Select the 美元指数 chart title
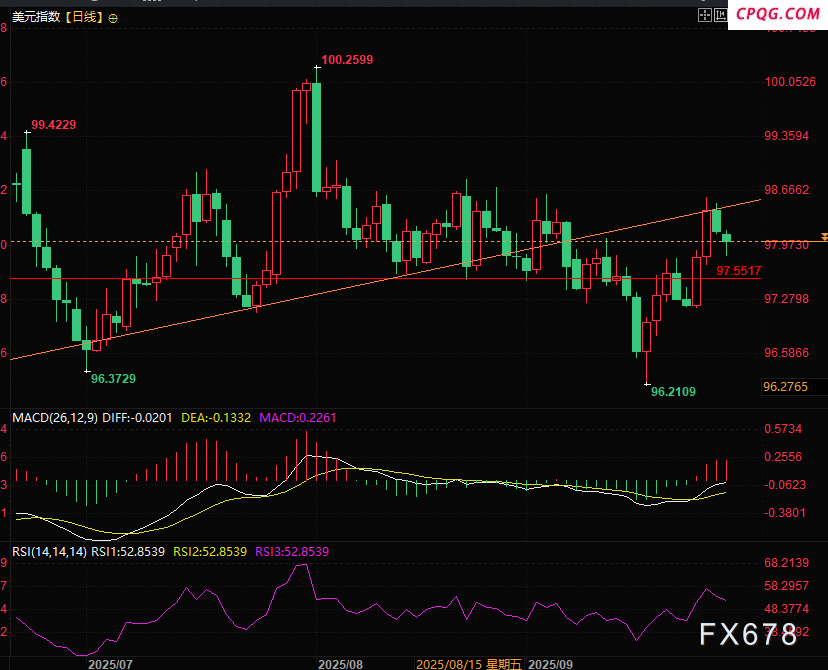 [x=32, y=18]
